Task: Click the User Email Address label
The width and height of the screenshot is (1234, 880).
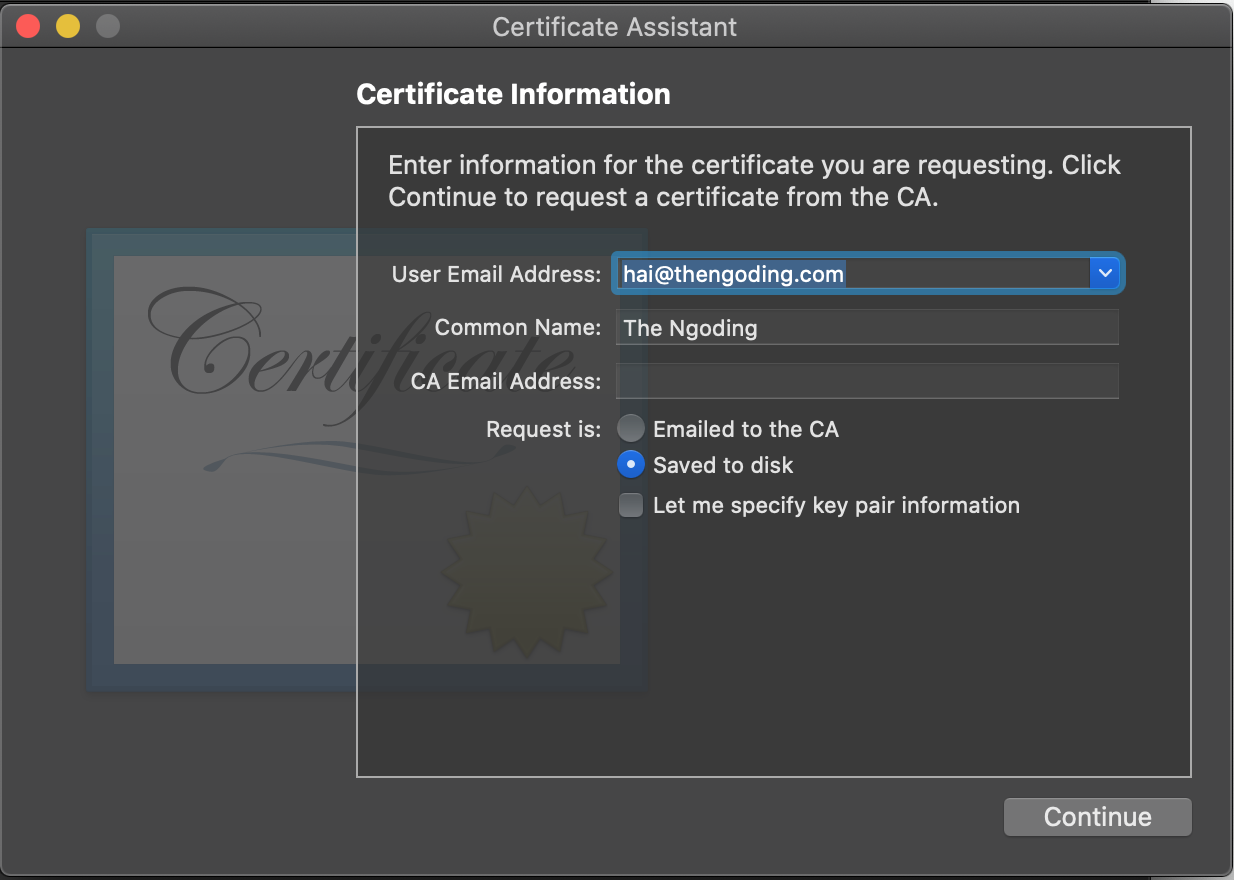Action: coord(496,274)
